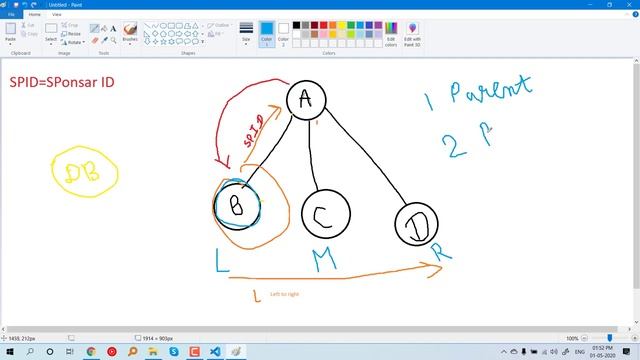Open File Explorer from the taskbar
The image size is (640, 360).
point(153,351)
